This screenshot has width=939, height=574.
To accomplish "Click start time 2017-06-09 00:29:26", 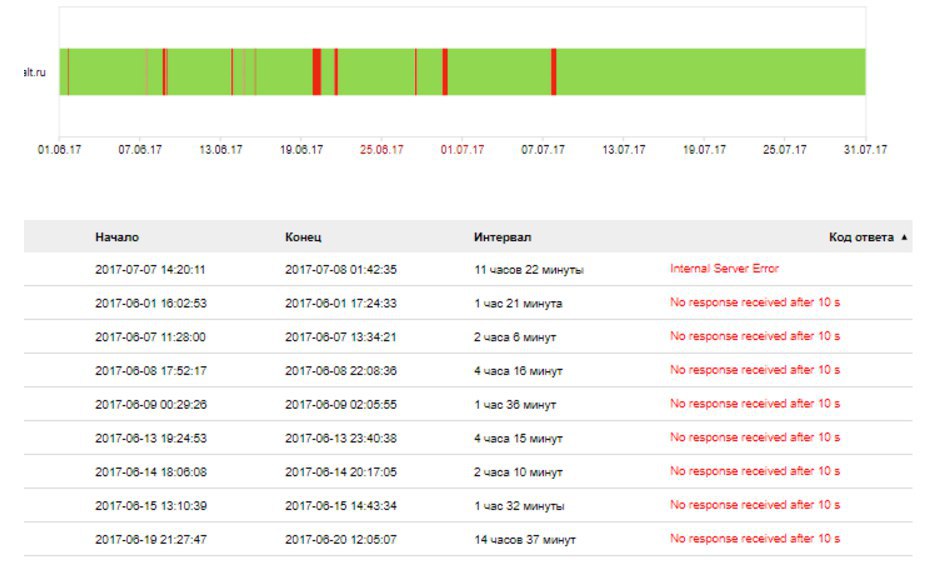I will click(151, 404).
